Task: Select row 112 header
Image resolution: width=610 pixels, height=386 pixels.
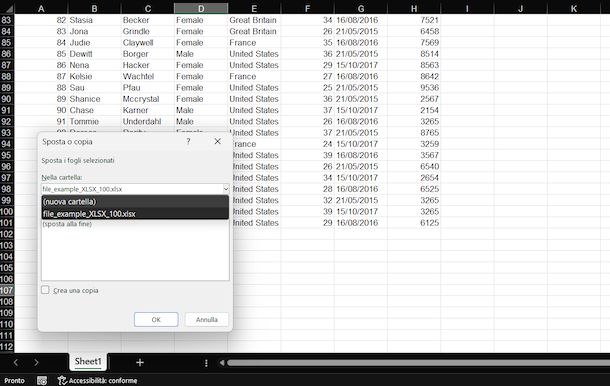Action: pyautogui.click(x=7, y=347)
